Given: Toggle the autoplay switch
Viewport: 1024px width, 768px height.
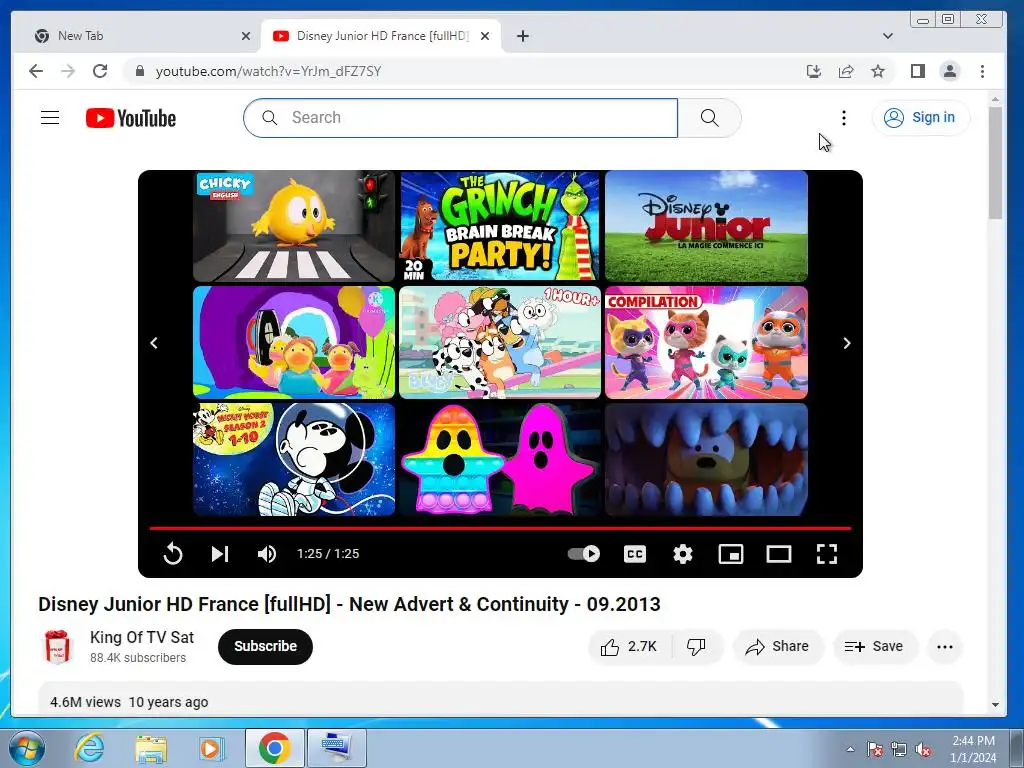Looking at the screenshot, I should 583,554.
